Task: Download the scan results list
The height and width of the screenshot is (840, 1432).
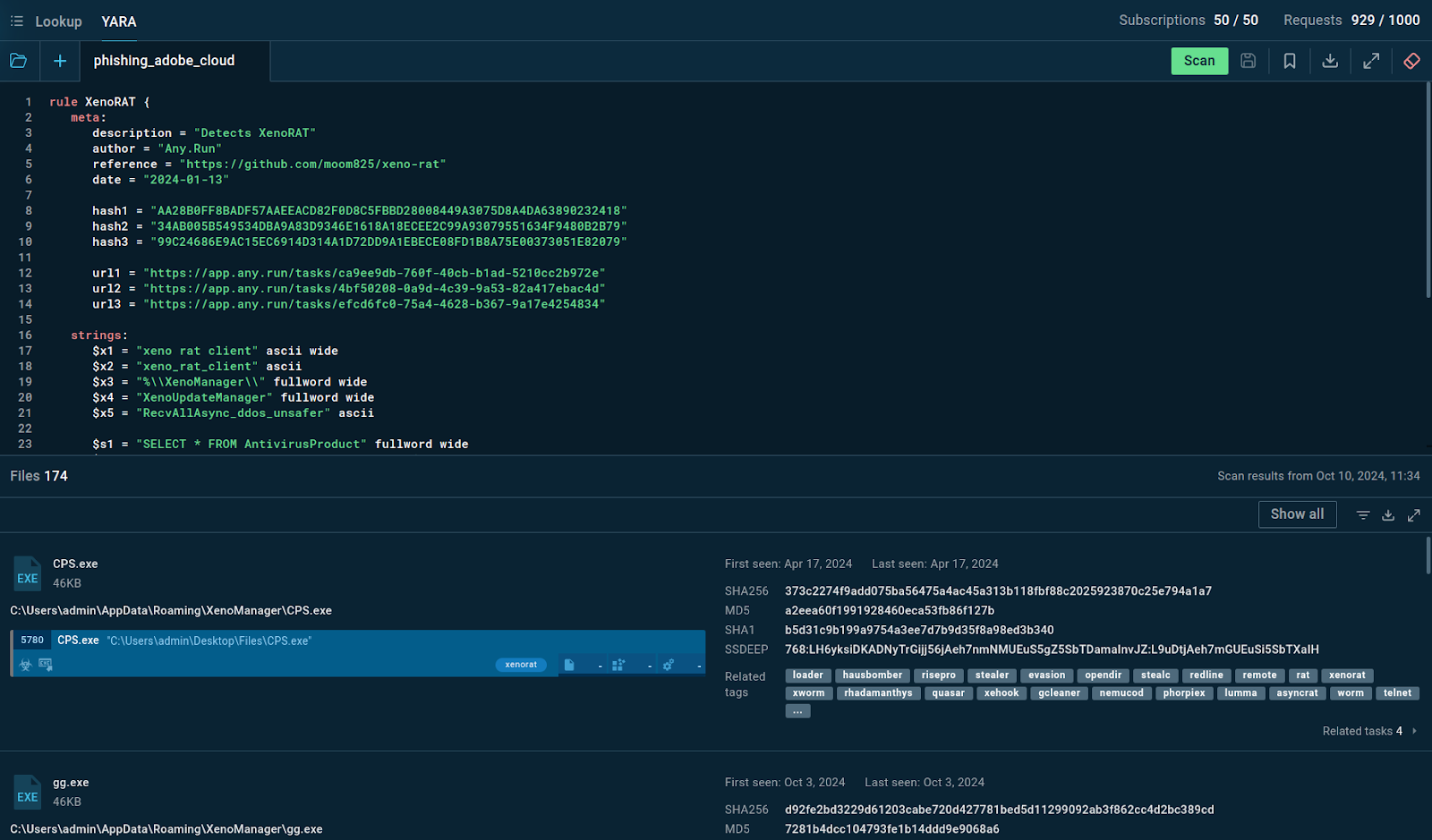Action: 1388,515
